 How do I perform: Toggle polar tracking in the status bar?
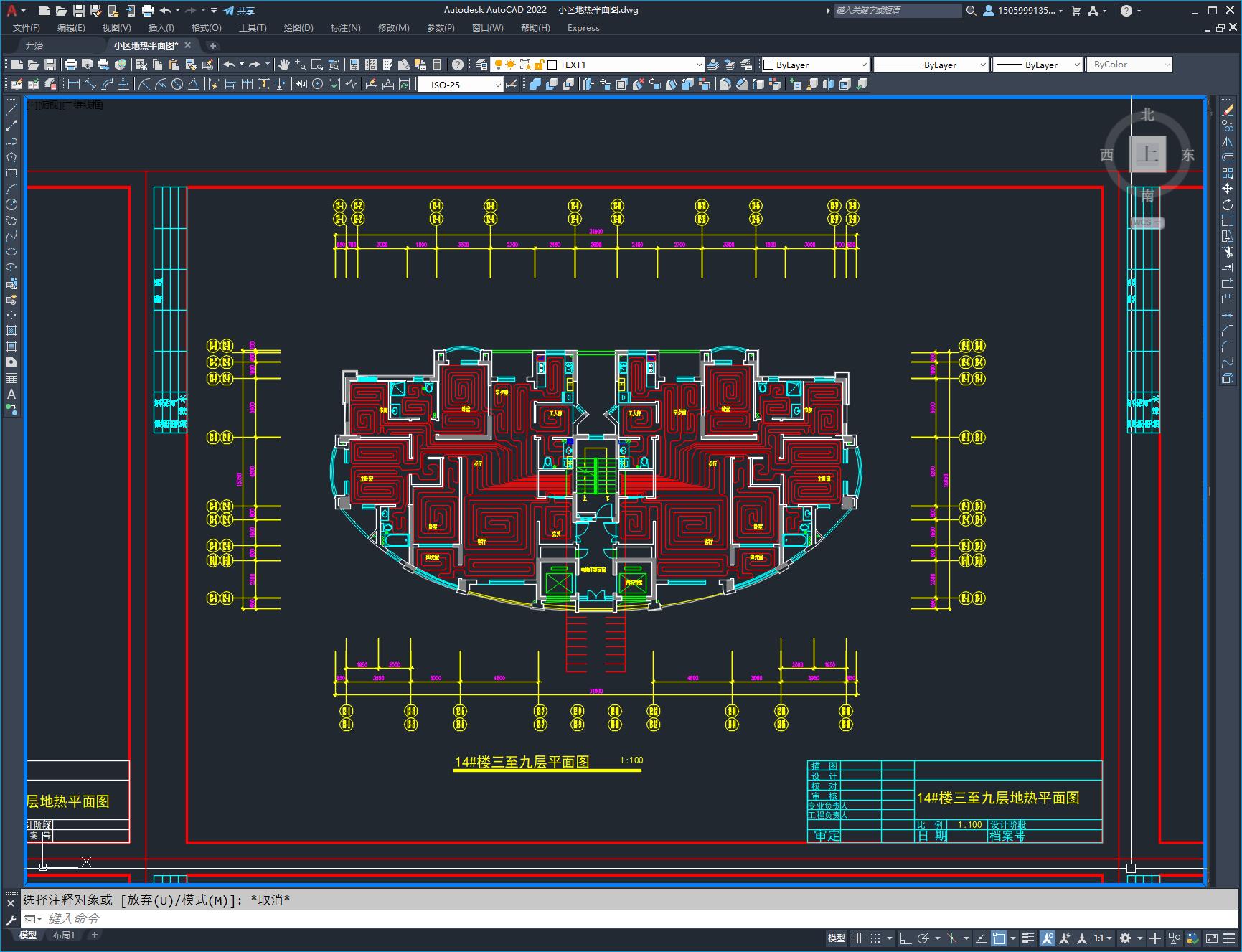tap(923, 938)
